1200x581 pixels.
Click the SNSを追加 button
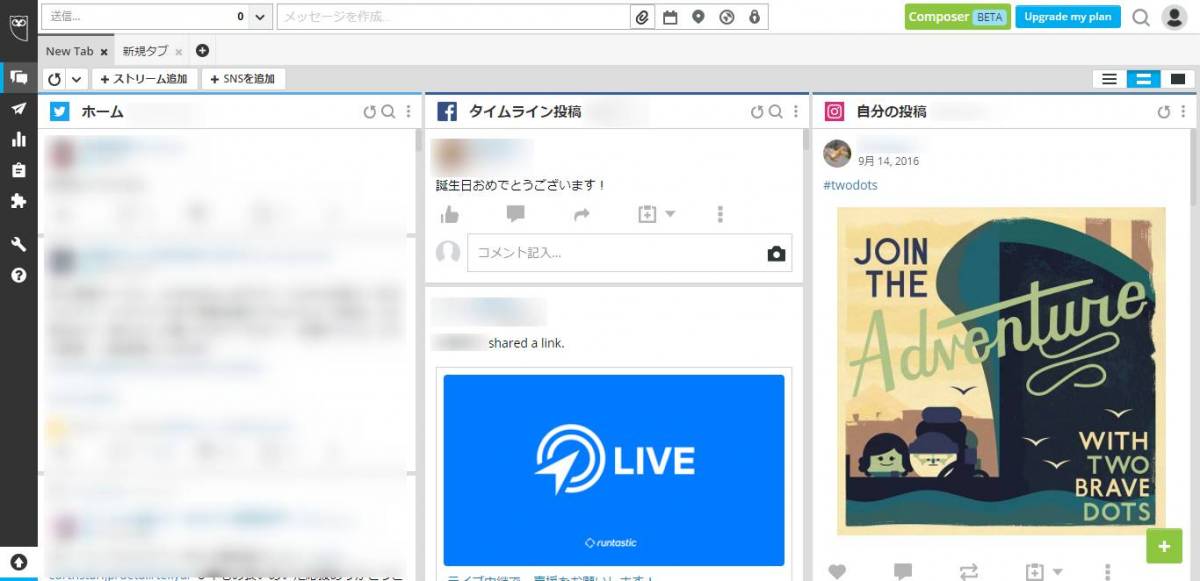click(x=244, y=79)
